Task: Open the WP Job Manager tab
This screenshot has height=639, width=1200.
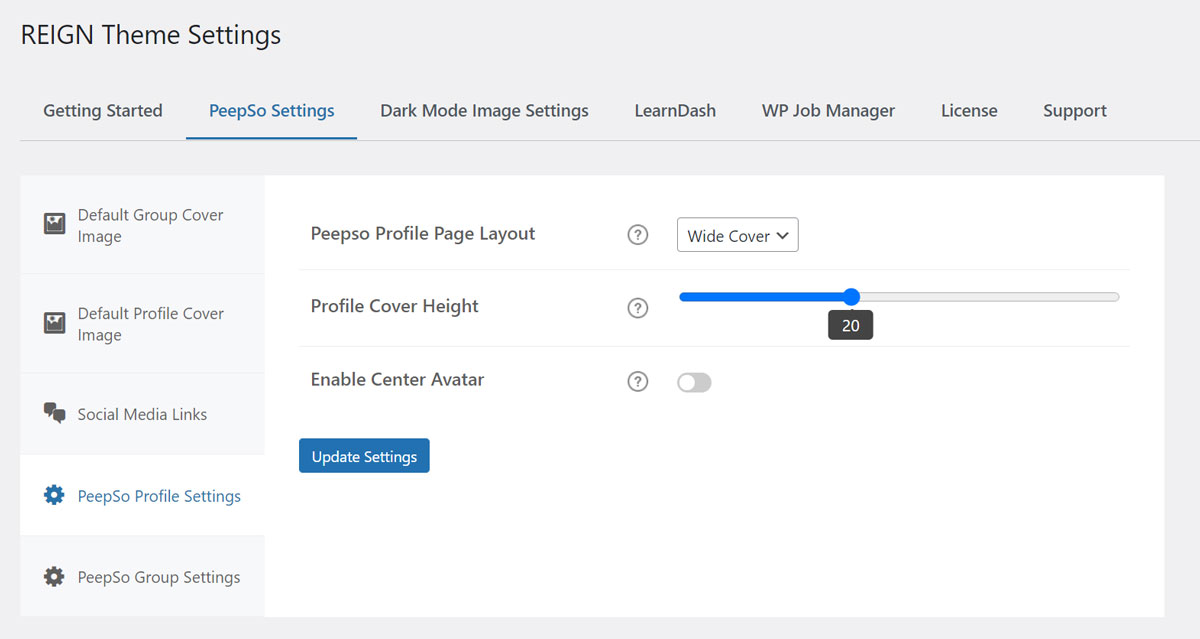Action: [828, 111]
